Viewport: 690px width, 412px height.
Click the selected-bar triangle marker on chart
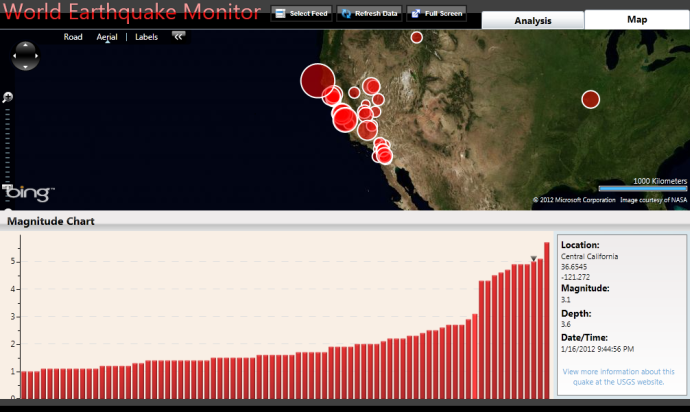tap(533, 258)
